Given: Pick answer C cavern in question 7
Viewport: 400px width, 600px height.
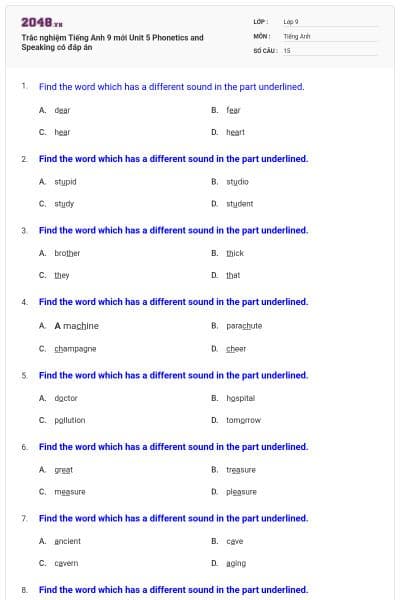Looking at the screenshot, I should point(66,563).
